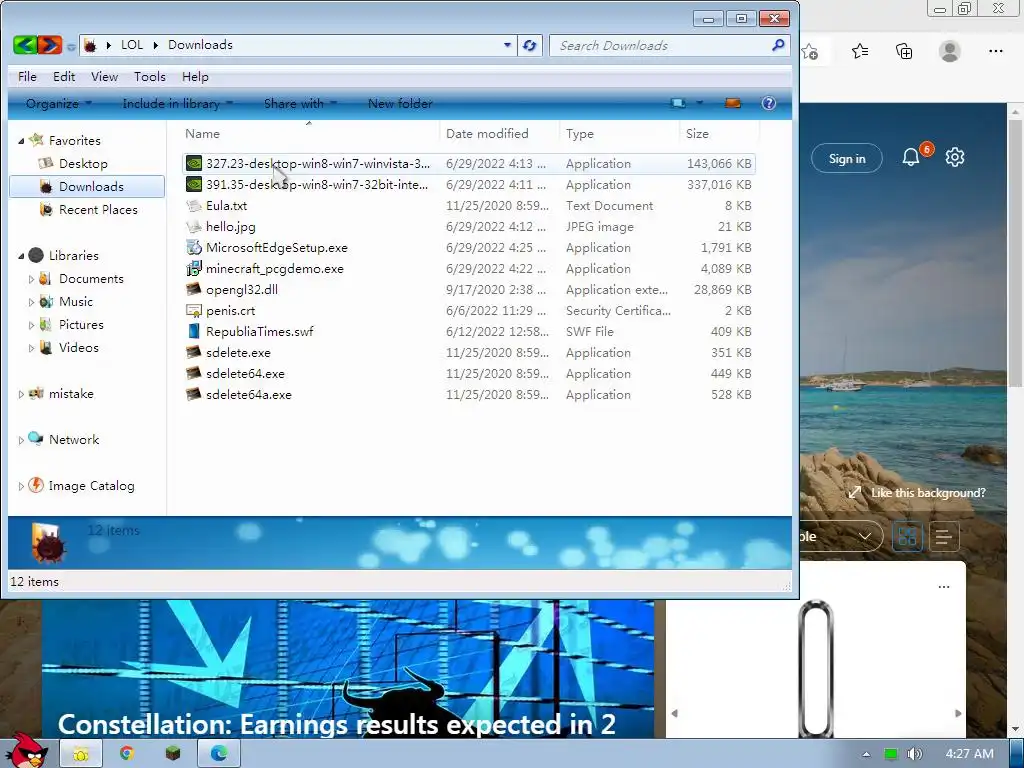Refresh the Downloads folder view
Image resolution: width=1024 pixels, height=768 pixels.
click(x=530, y=45)
